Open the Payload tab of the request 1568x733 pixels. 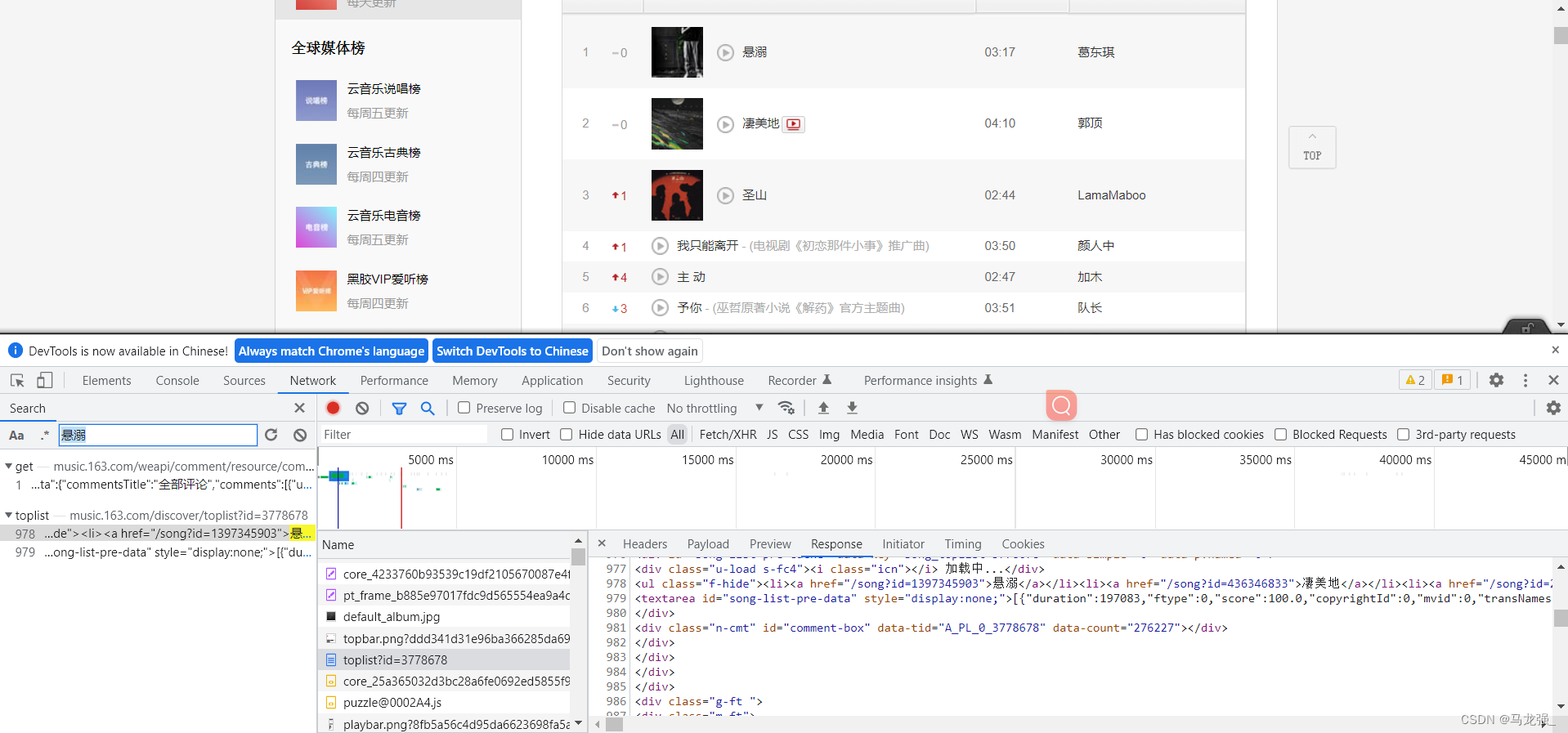tap(708, 544)
